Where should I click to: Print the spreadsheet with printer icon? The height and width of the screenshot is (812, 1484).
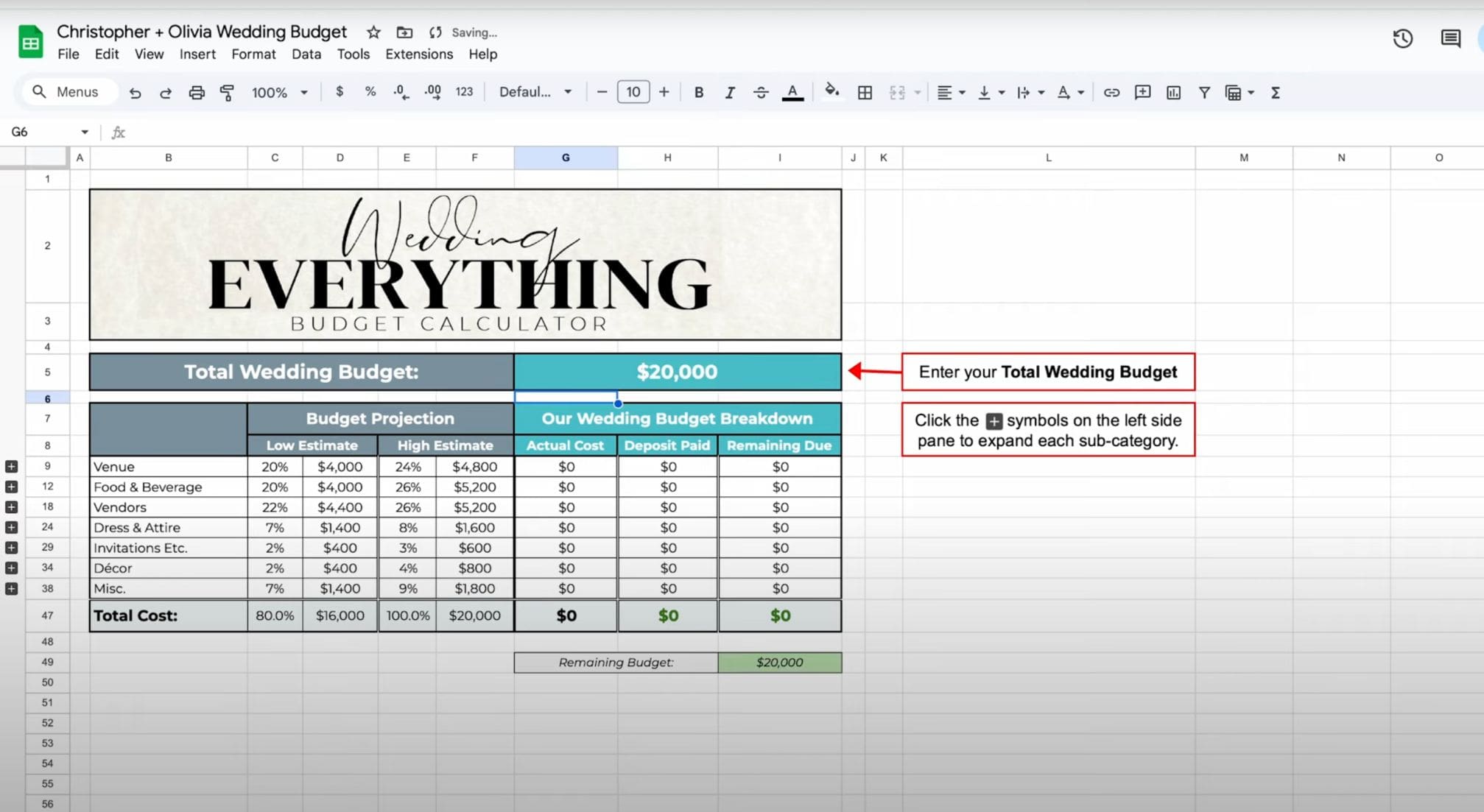196,92
